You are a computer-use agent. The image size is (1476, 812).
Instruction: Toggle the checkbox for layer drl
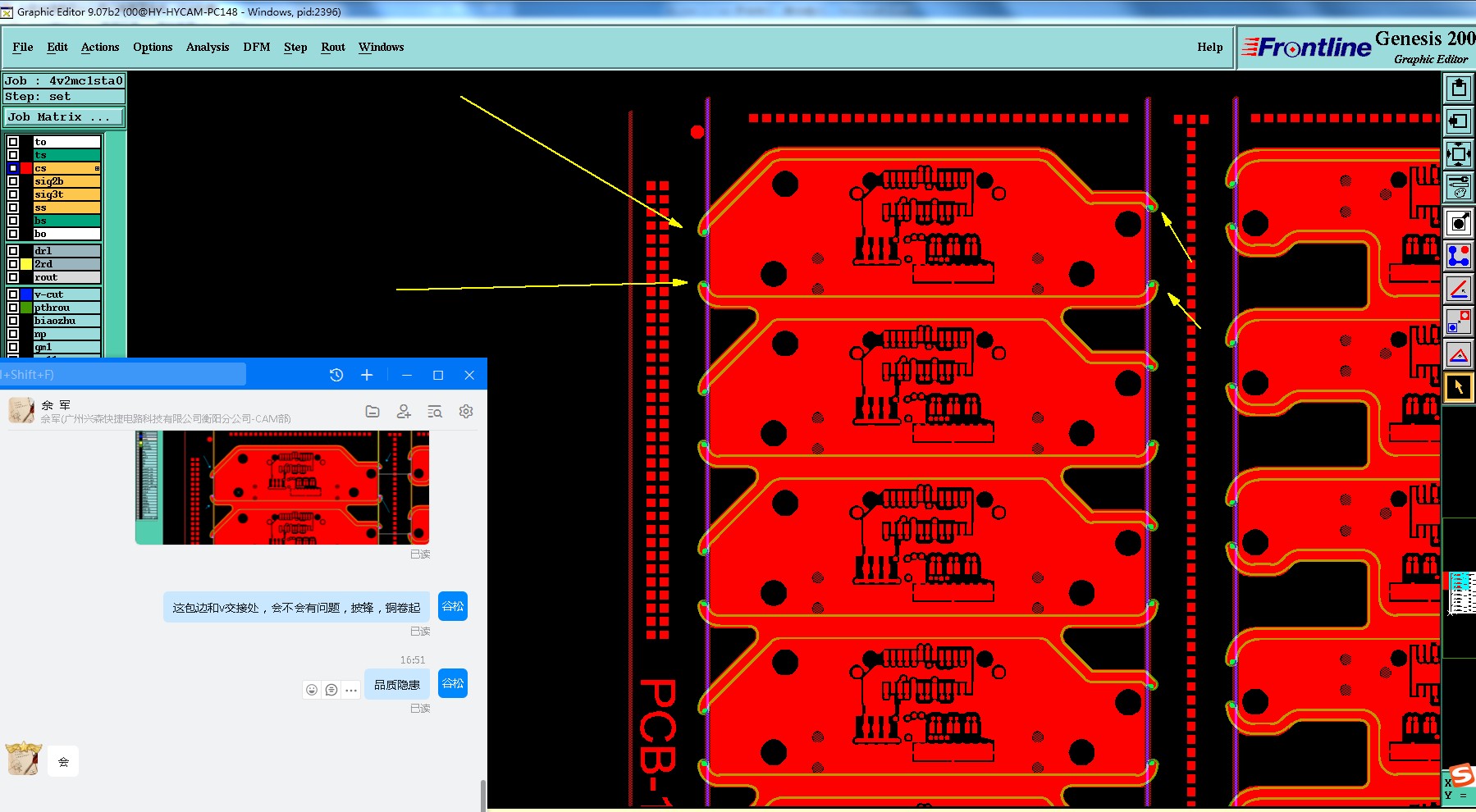click(13, 251)
